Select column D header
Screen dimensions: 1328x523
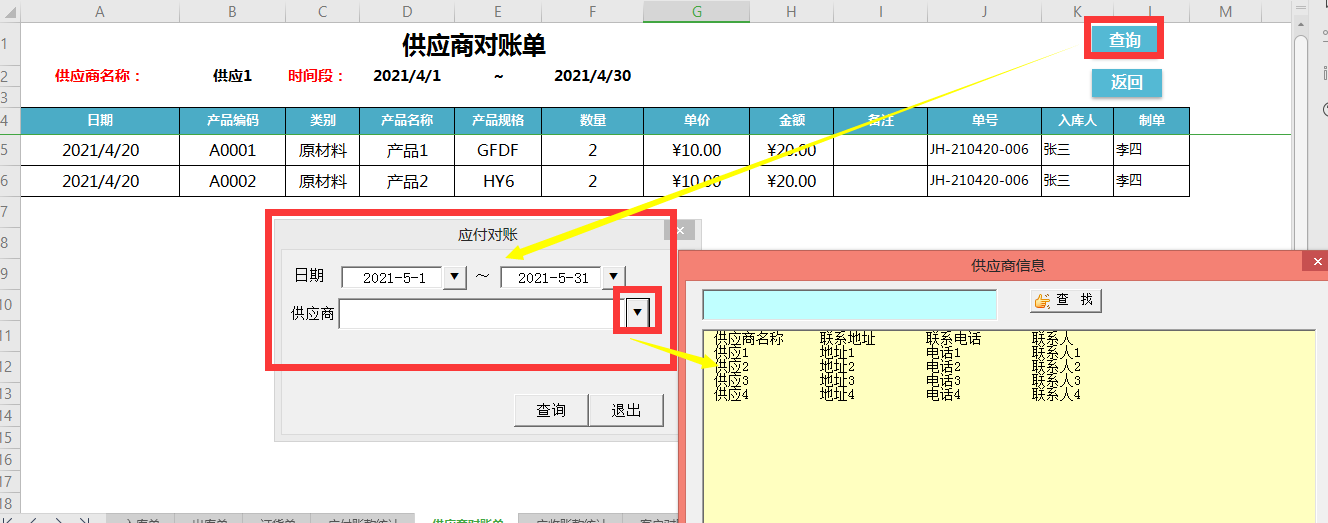pyautogui.click(x=407, y=11)
